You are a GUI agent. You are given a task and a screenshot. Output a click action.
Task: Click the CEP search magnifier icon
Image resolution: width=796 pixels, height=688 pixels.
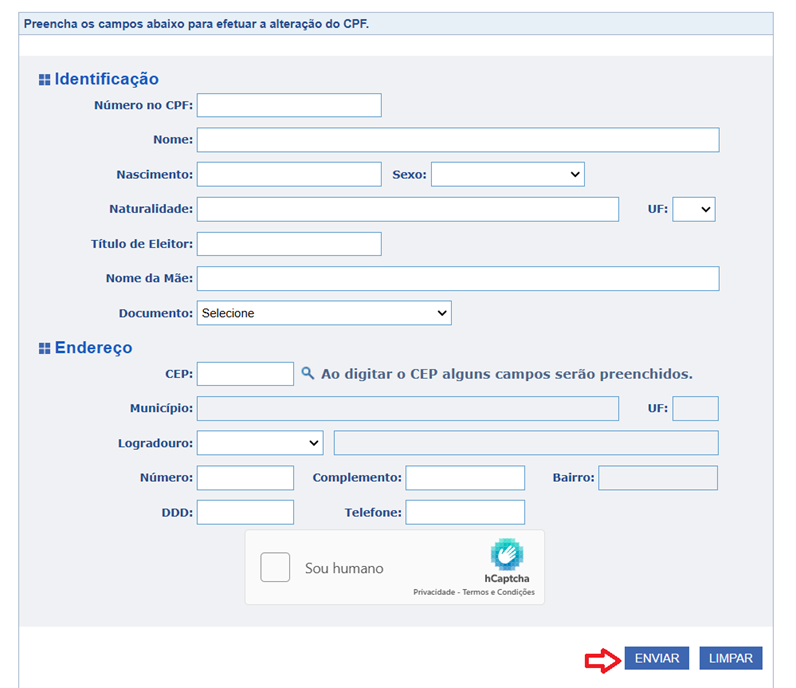coord(308,374)
